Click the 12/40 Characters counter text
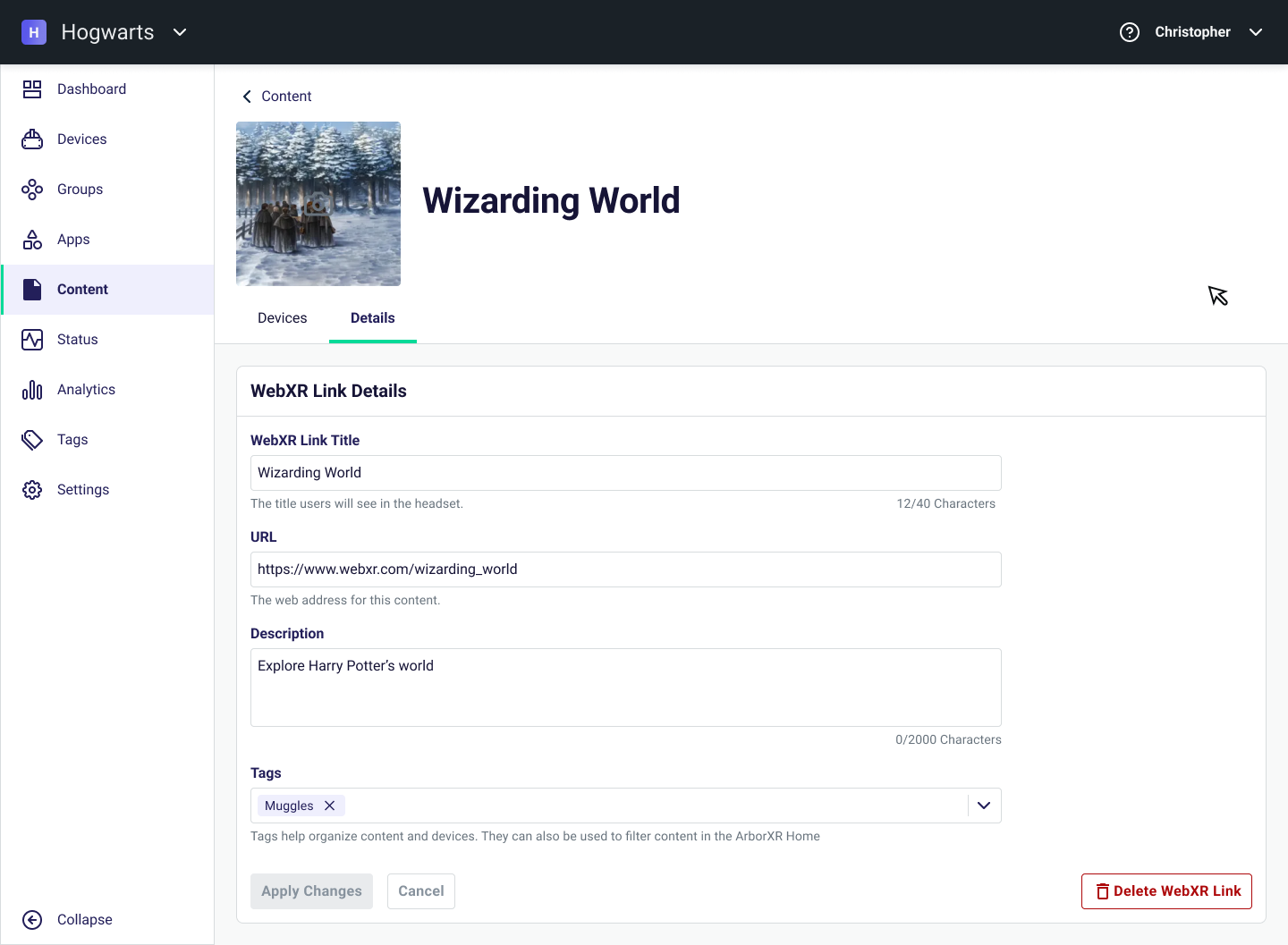 pyautogui.click(x=946, y=504)
